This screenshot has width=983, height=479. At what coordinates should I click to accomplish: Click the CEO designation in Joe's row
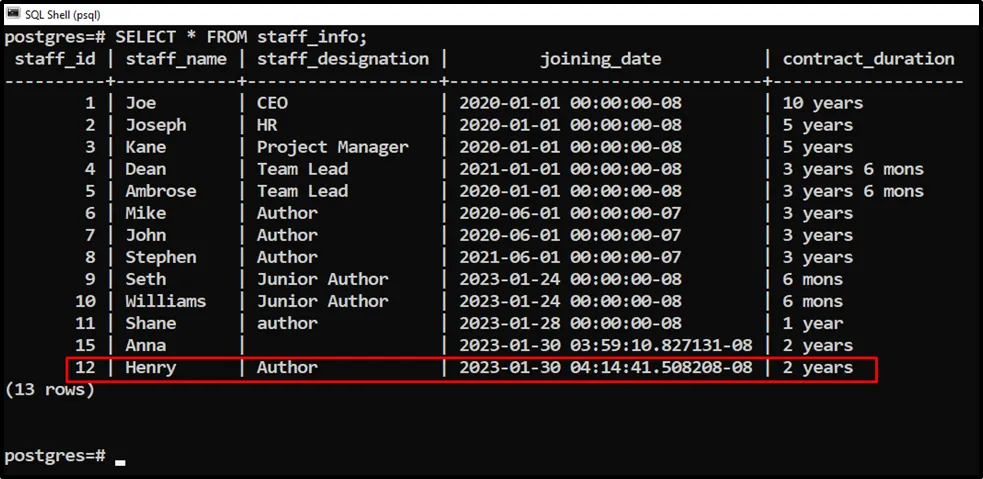pos(273,103)
